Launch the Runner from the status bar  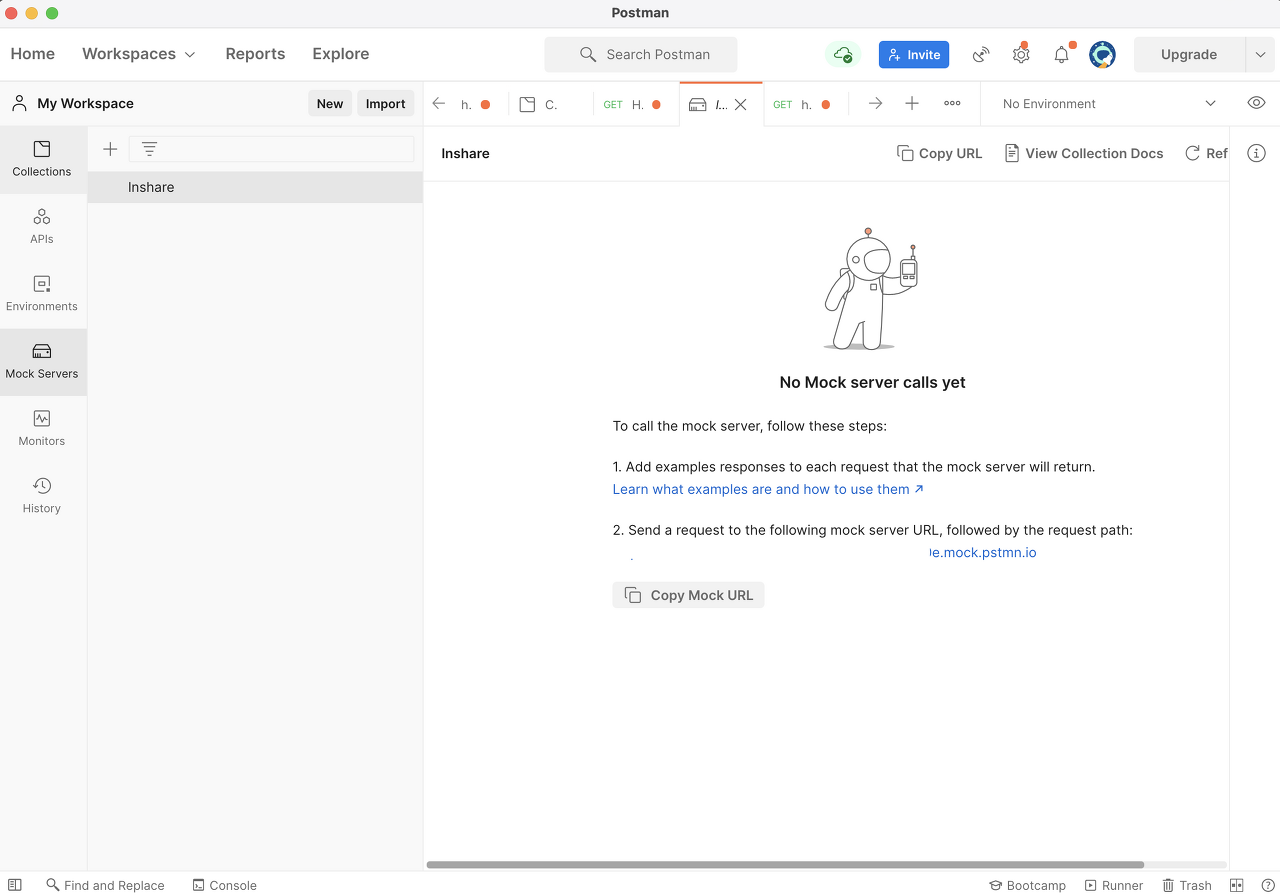pyautogui.click(x=1114, y=885)
